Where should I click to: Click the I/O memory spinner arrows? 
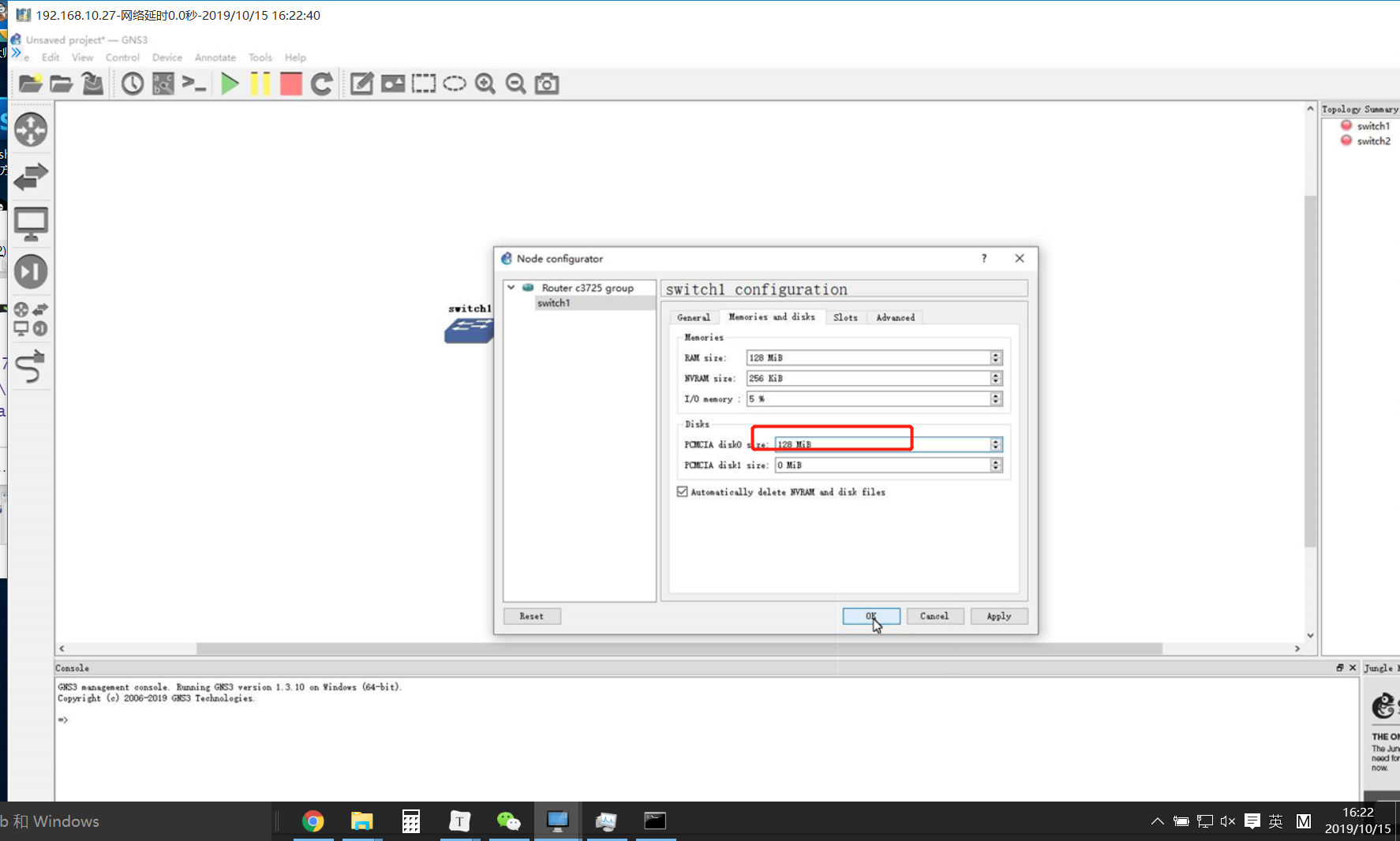[x=996, y=399]
